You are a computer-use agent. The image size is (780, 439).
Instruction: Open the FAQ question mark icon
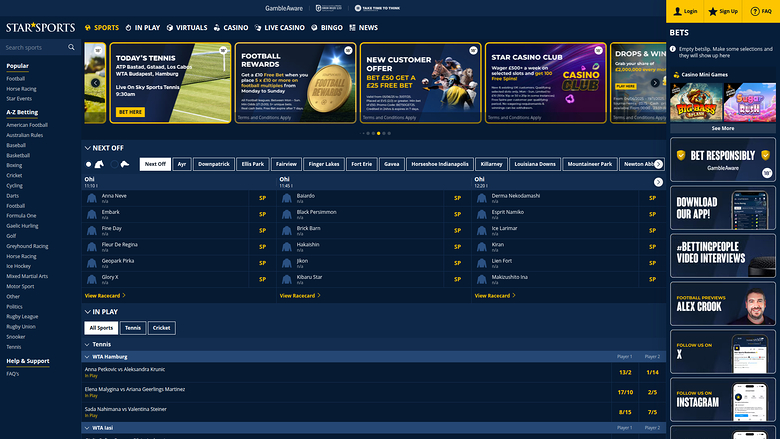coord(755,11)
